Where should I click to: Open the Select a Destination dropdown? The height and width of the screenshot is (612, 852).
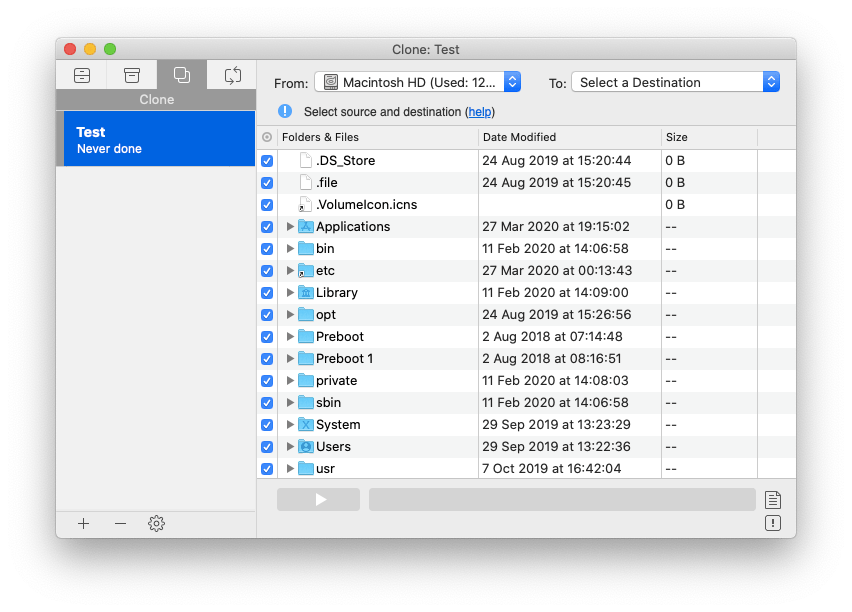pyautogui.click(x=676, y=82)
